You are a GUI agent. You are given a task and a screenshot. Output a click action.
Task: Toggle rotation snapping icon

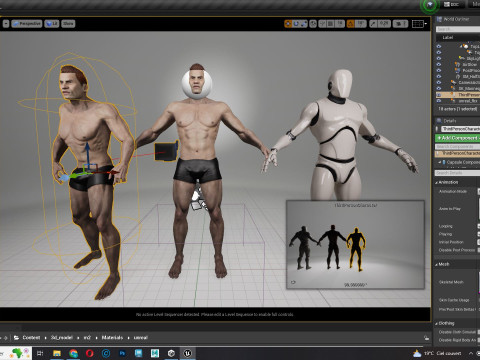pyautogui.click(x=351, y=24)
